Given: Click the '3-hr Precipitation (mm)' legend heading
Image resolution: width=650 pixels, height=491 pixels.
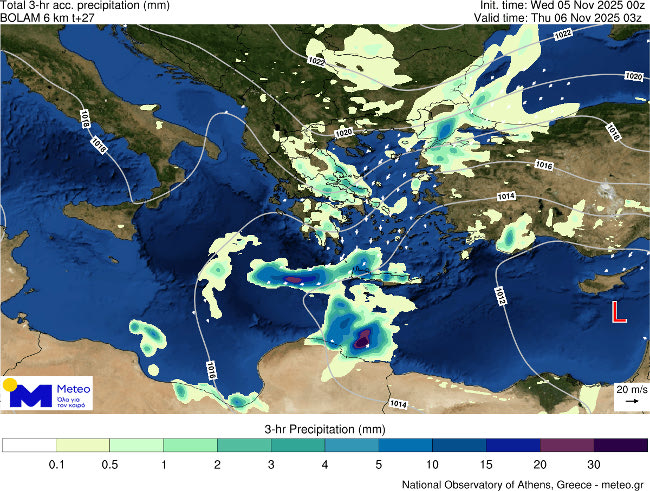Looking at the screenshot, I should click(x=325, y=428).
